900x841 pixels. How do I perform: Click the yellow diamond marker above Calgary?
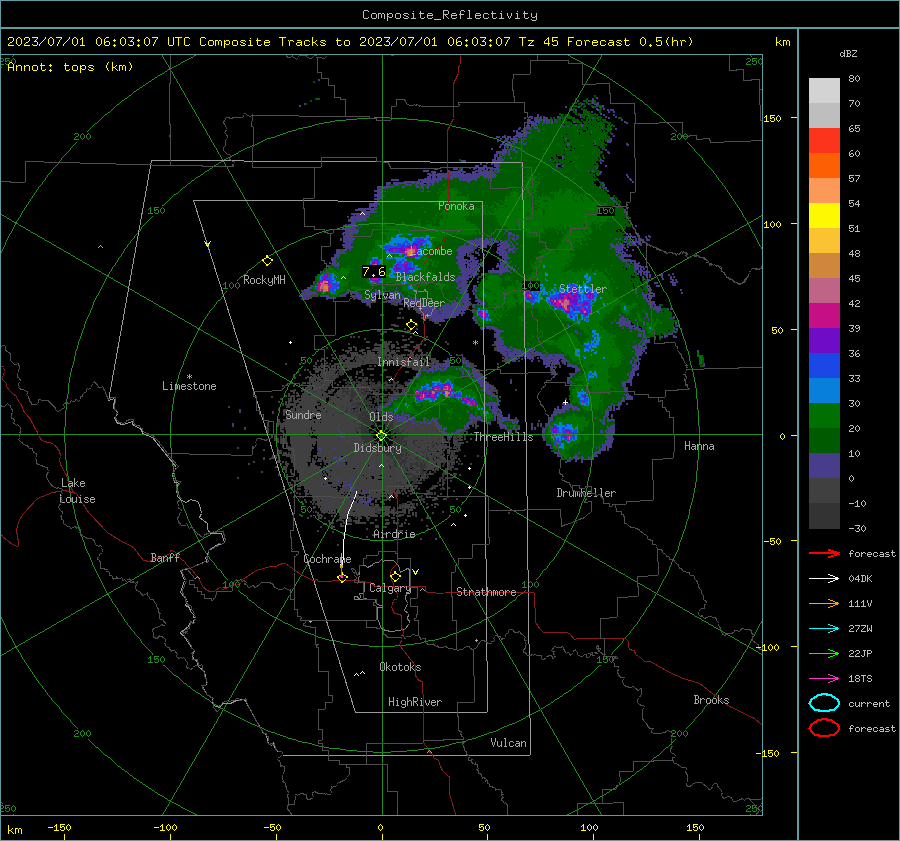395,576
